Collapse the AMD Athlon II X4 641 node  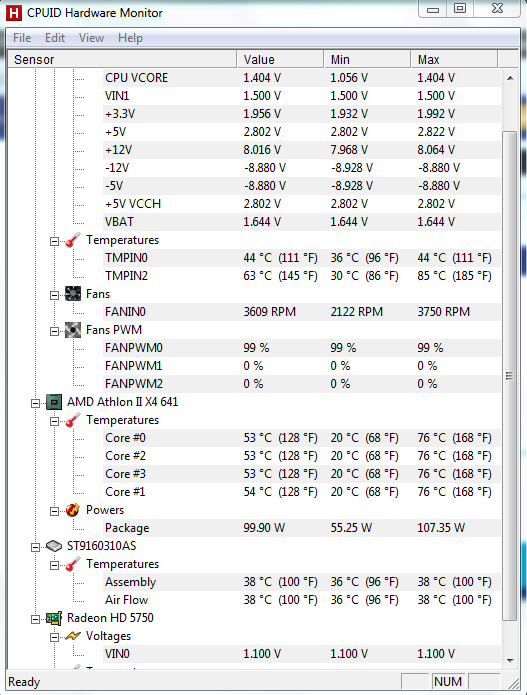click(x=35, y=404)
